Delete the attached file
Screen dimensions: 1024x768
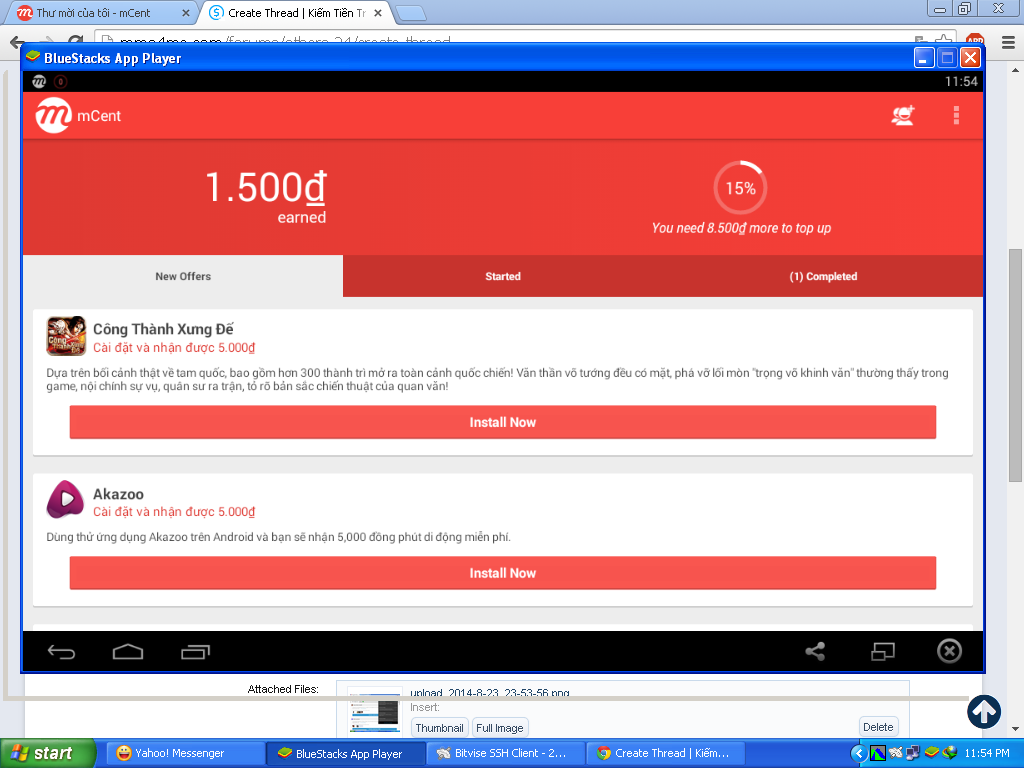click(878, 727)
